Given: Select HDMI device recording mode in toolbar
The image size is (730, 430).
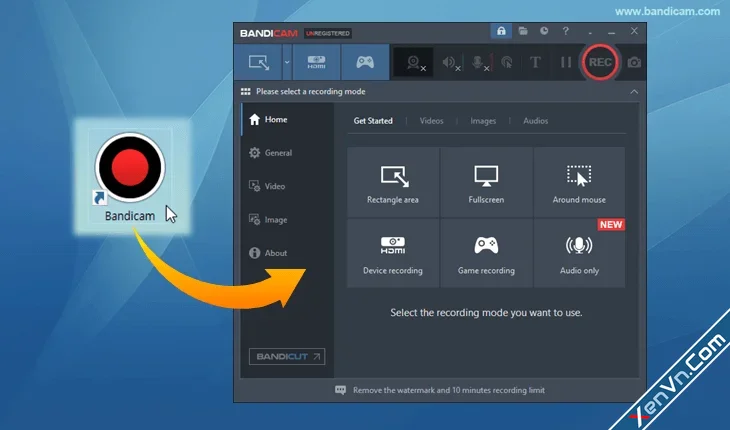Looking at the screenshot, I should [317, 62].
